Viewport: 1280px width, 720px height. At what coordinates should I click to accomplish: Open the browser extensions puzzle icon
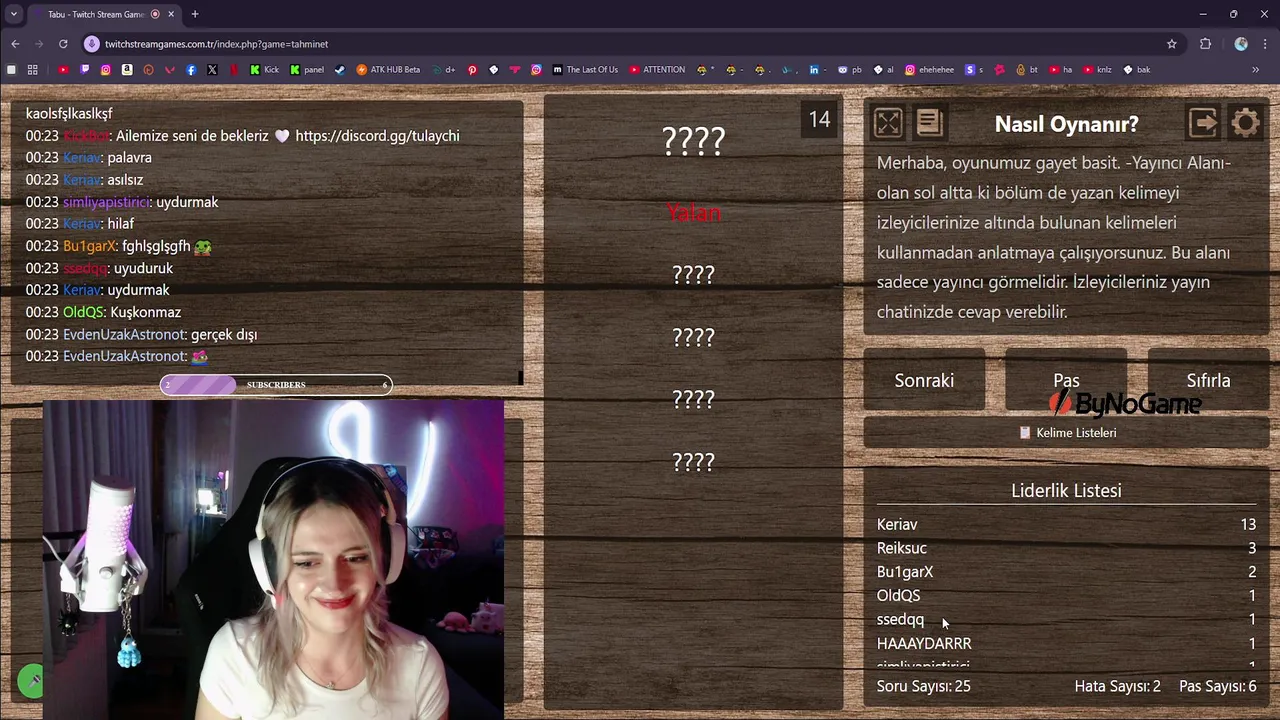(x=1205, y=44)
